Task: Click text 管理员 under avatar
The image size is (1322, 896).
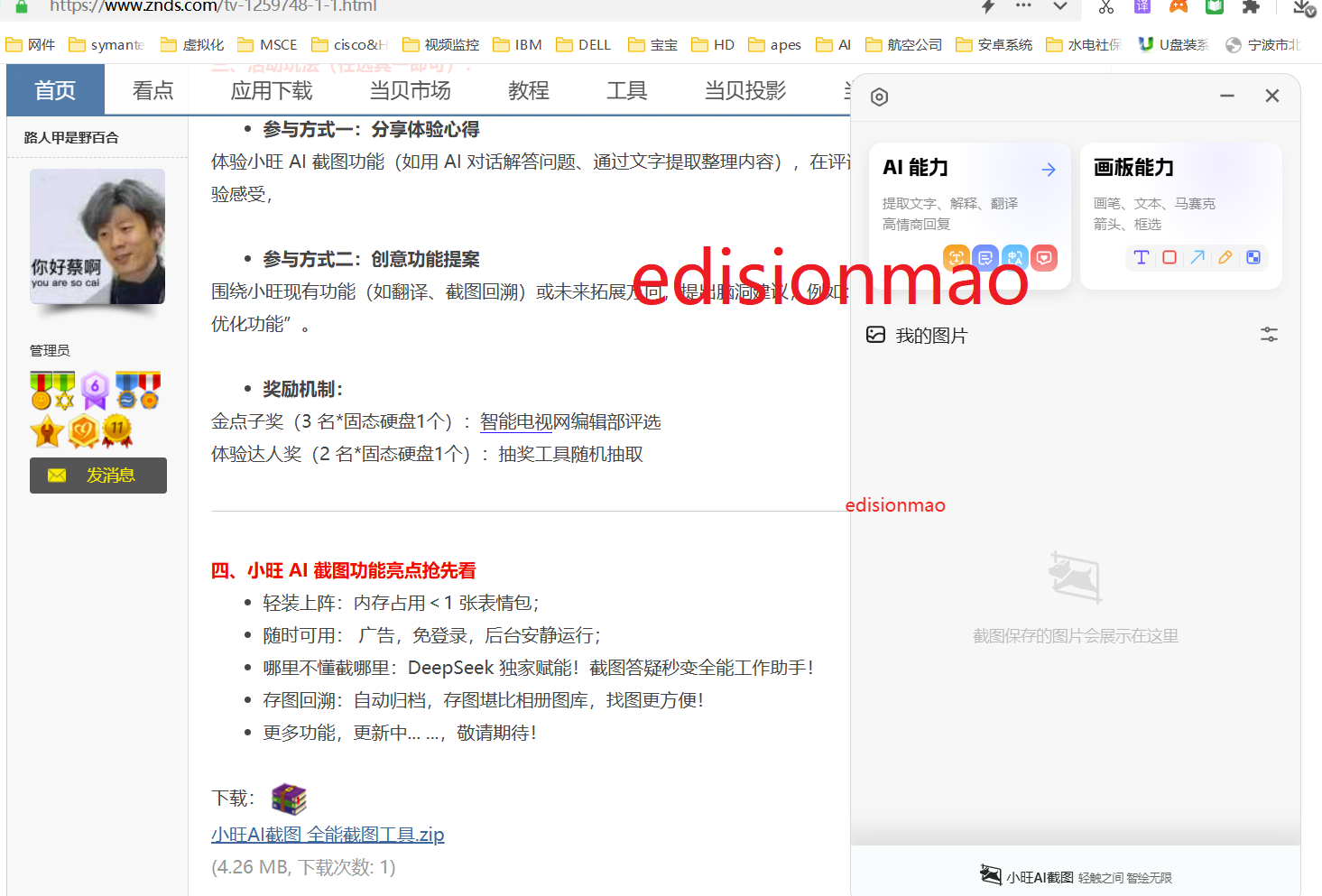Action: (50, 350)
